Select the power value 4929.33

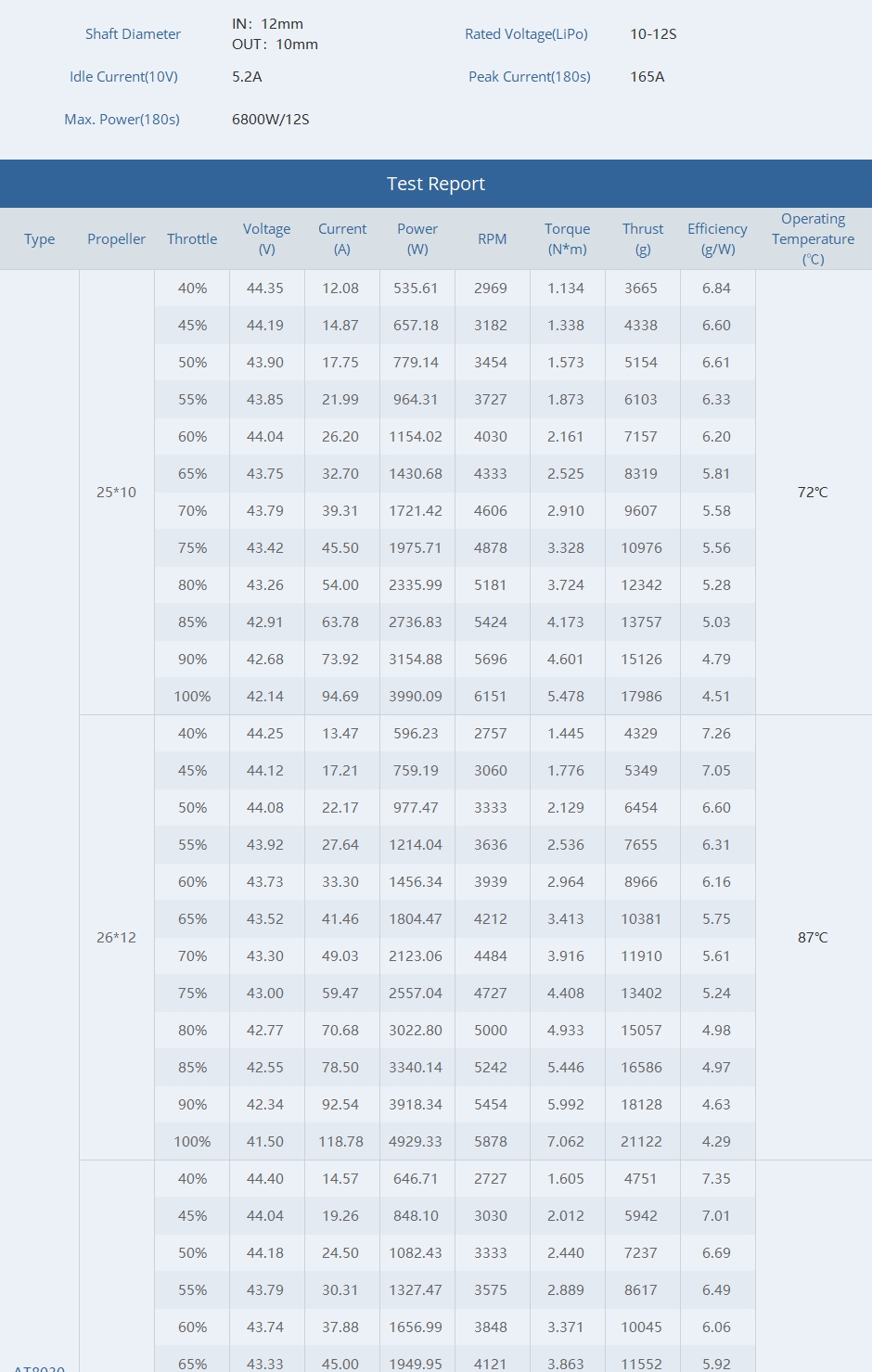(416, 1142)
